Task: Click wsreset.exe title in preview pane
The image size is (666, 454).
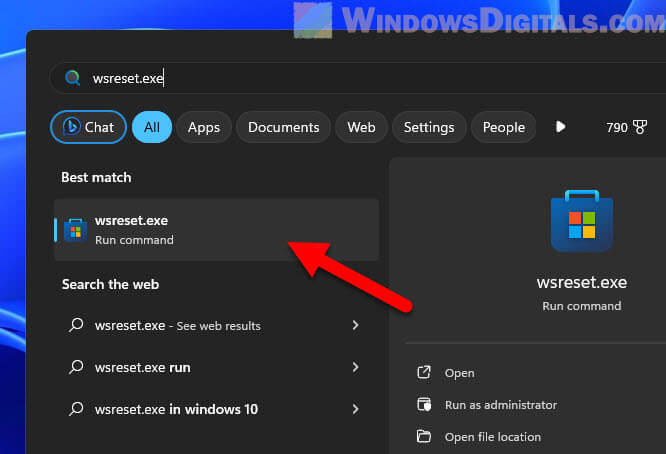Action: click(581, 282)
